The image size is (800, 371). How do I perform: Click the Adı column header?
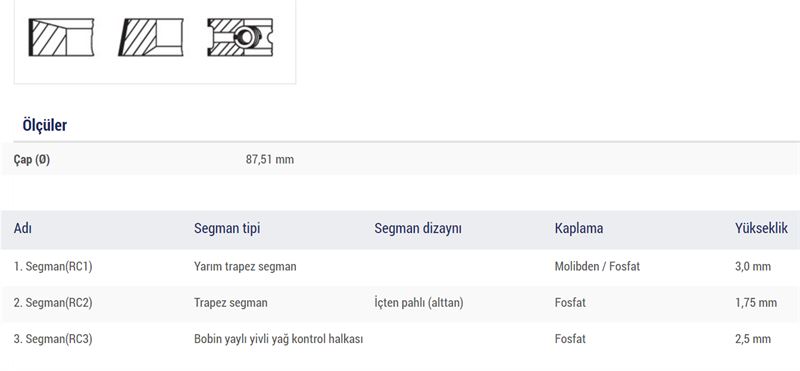(x=22, y=228)
